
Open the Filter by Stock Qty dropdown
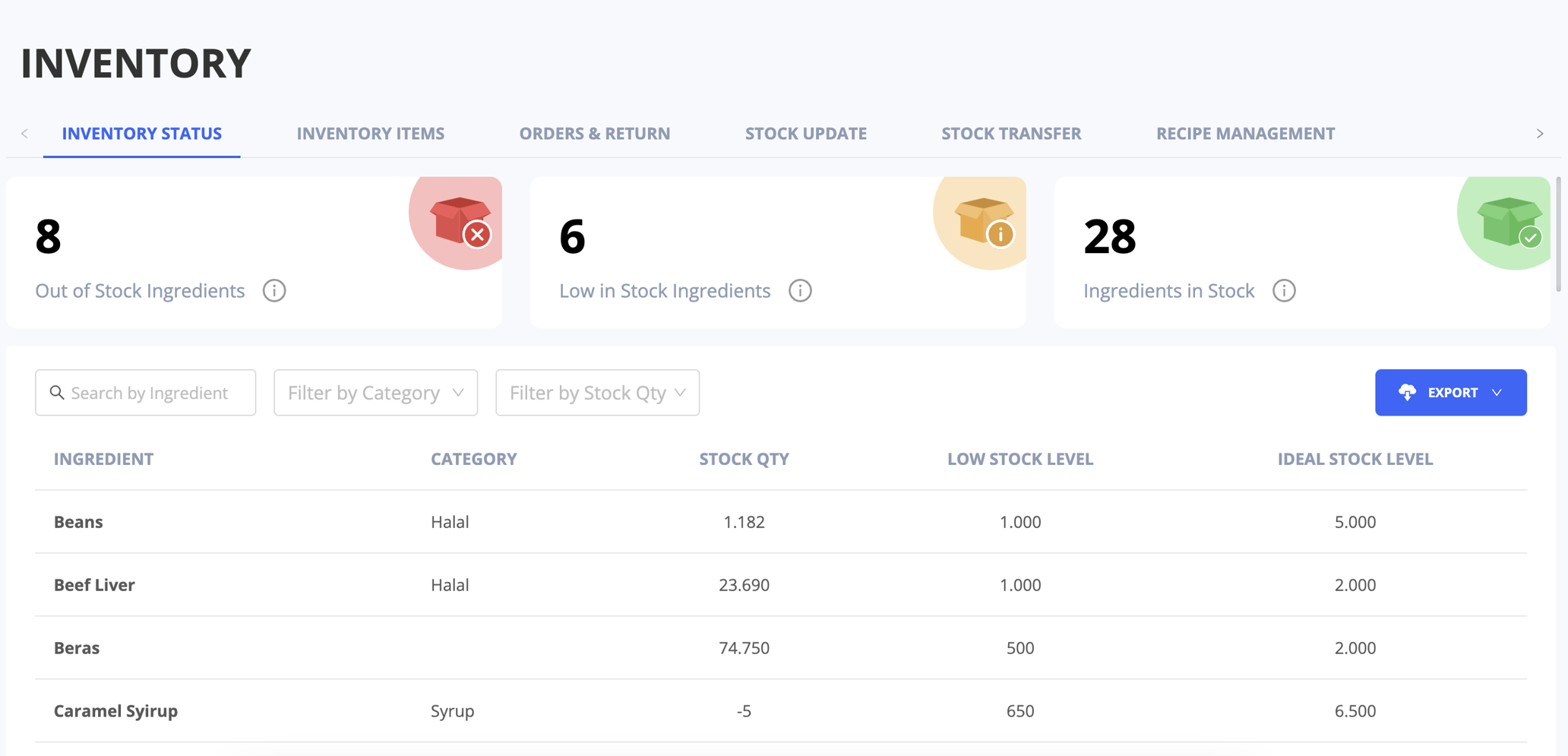(597, 392)
